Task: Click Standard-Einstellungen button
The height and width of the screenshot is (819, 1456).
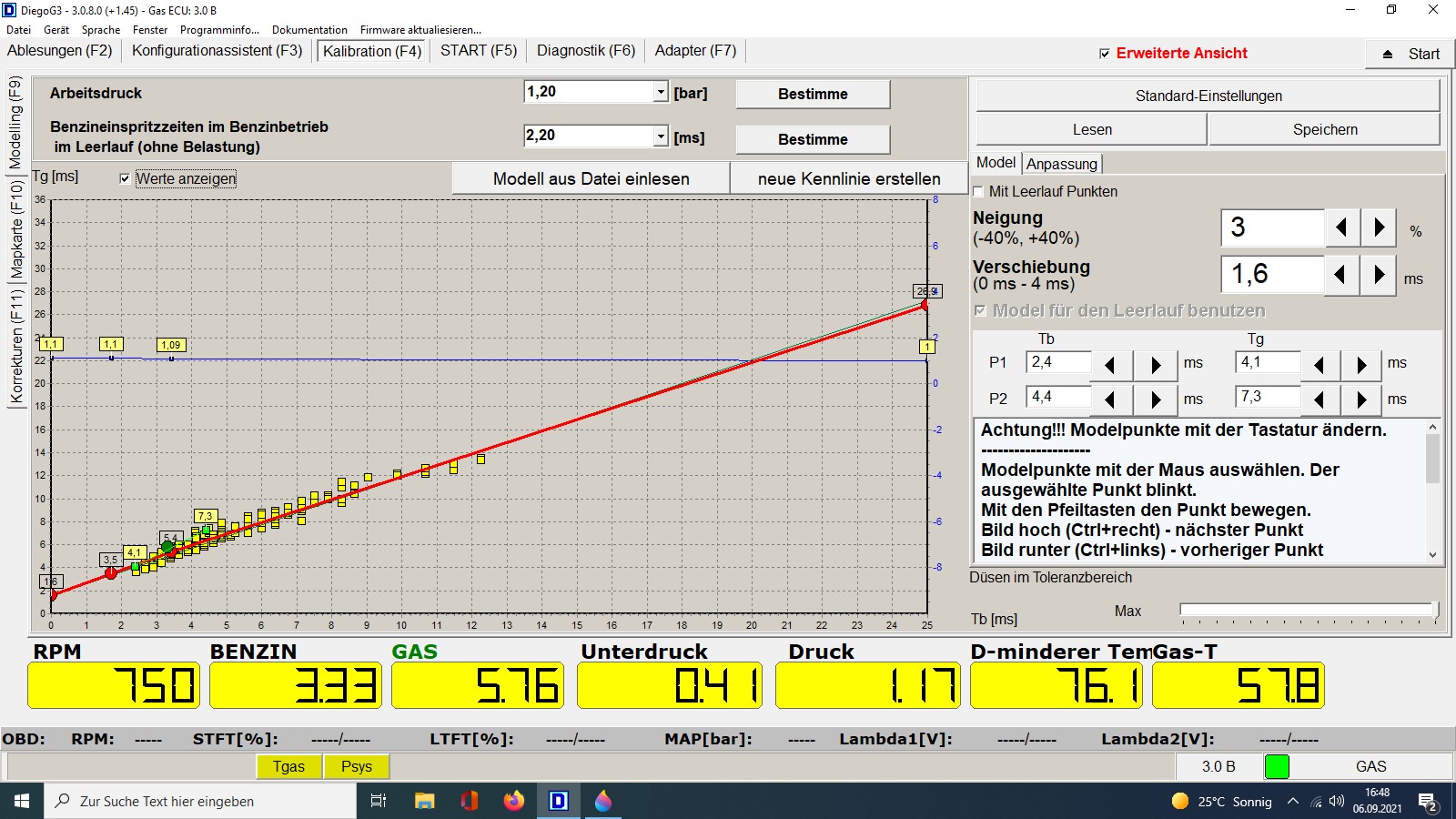Action: pyautogui.click(x=1208, y=96)
